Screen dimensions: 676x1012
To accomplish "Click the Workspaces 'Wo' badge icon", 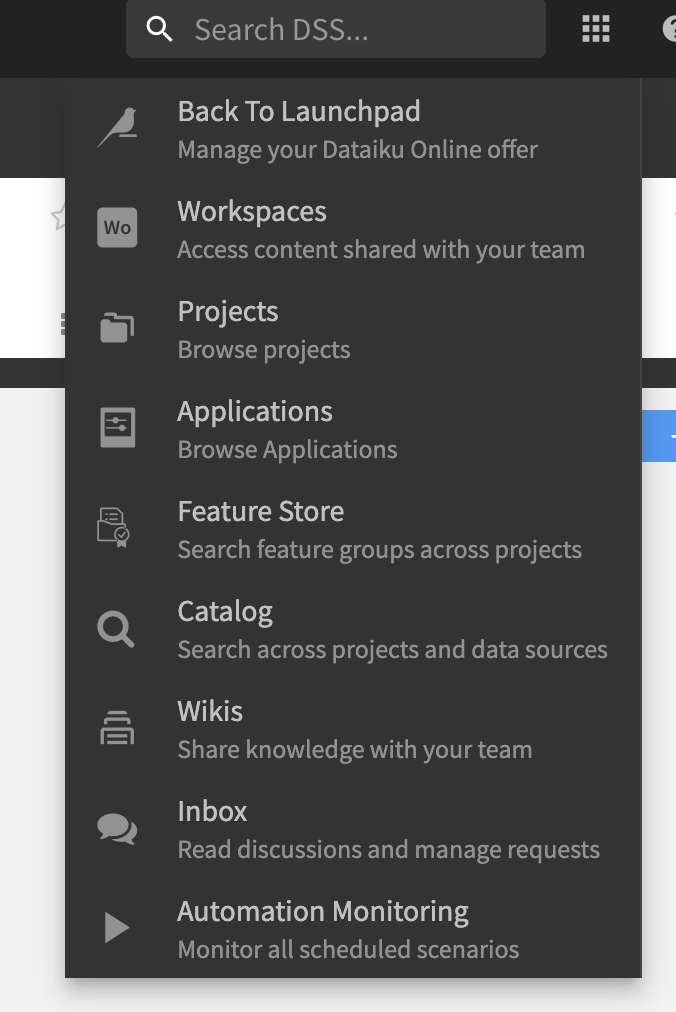I will (117, 227).
